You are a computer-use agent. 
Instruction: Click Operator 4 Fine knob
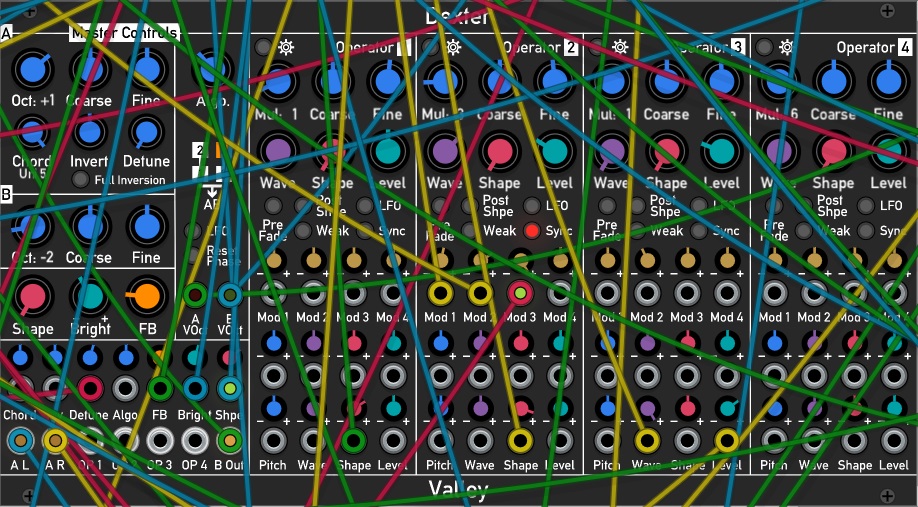pyautogui.click(x=888, y=80)
